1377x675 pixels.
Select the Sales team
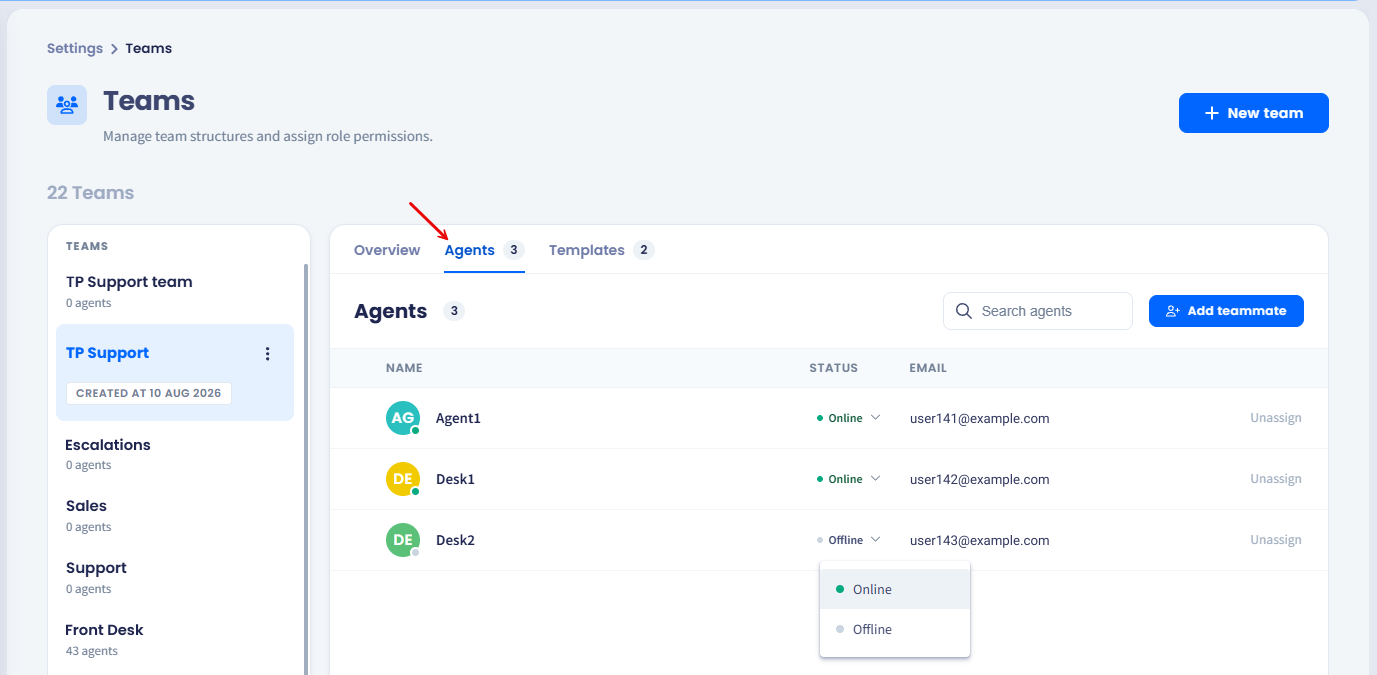pos(175,515)
